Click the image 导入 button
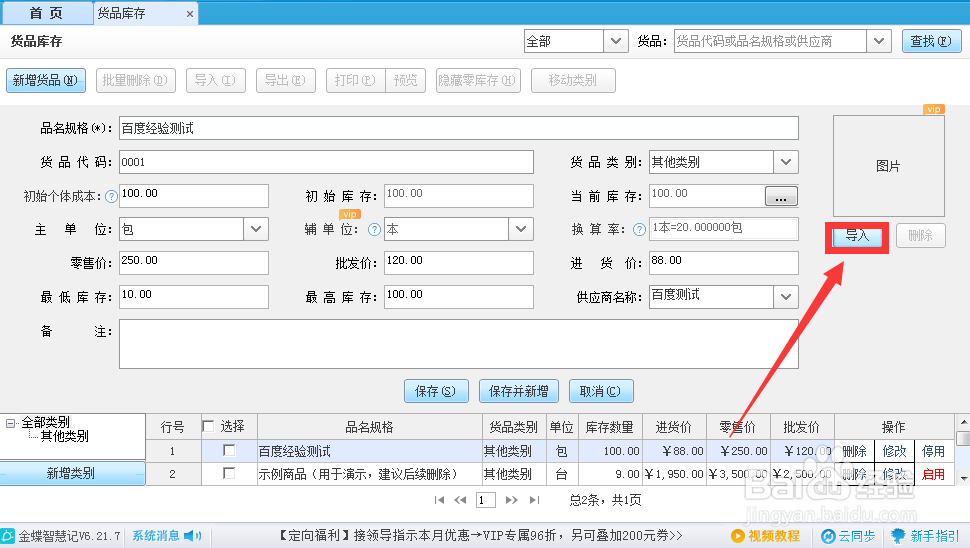Viewport: 970px width, 548px height. pyautogui.click(x=857, y=237)
